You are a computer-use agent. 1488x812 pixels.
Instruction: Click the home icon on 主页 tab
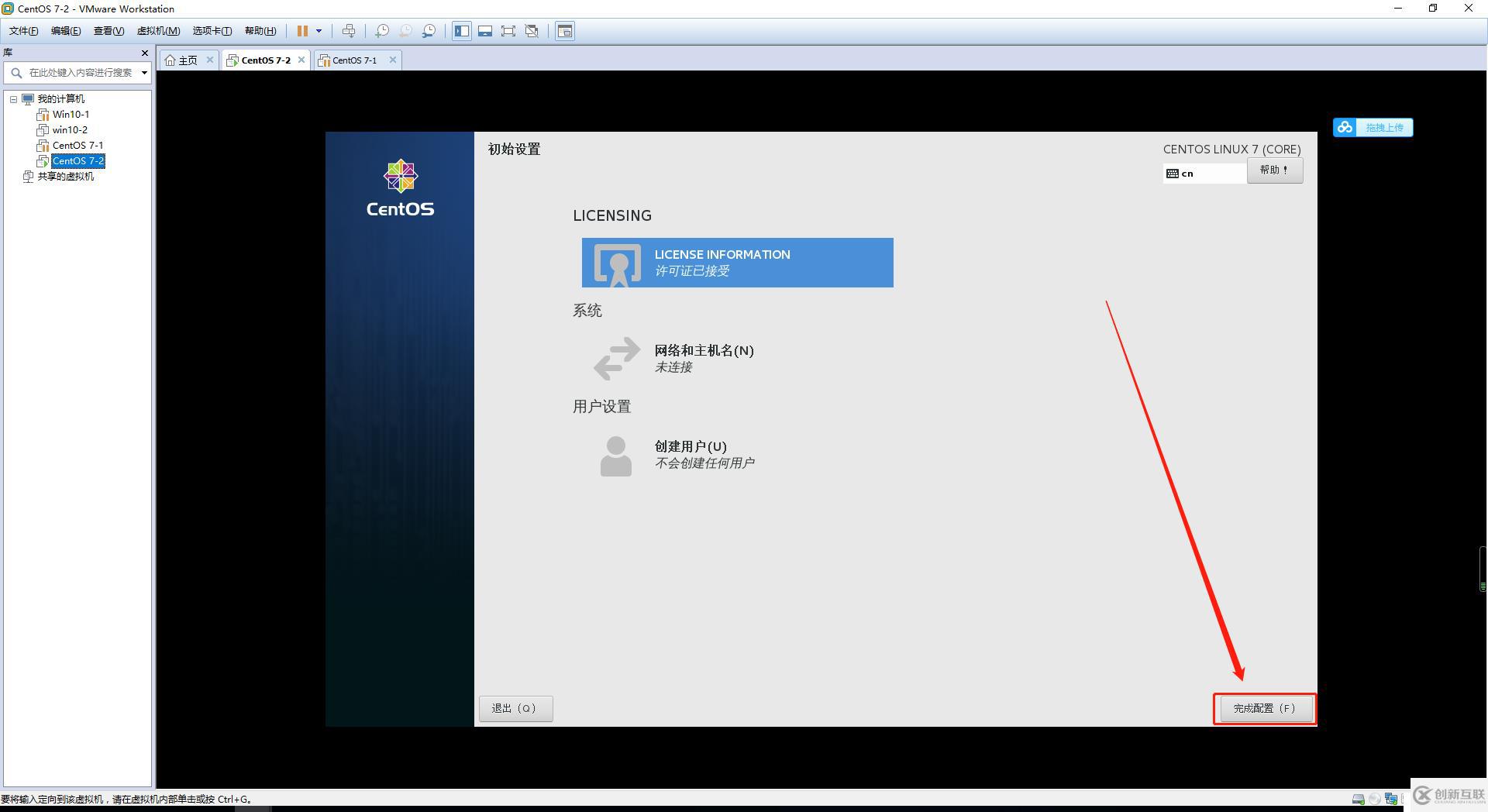pos(170,60)
